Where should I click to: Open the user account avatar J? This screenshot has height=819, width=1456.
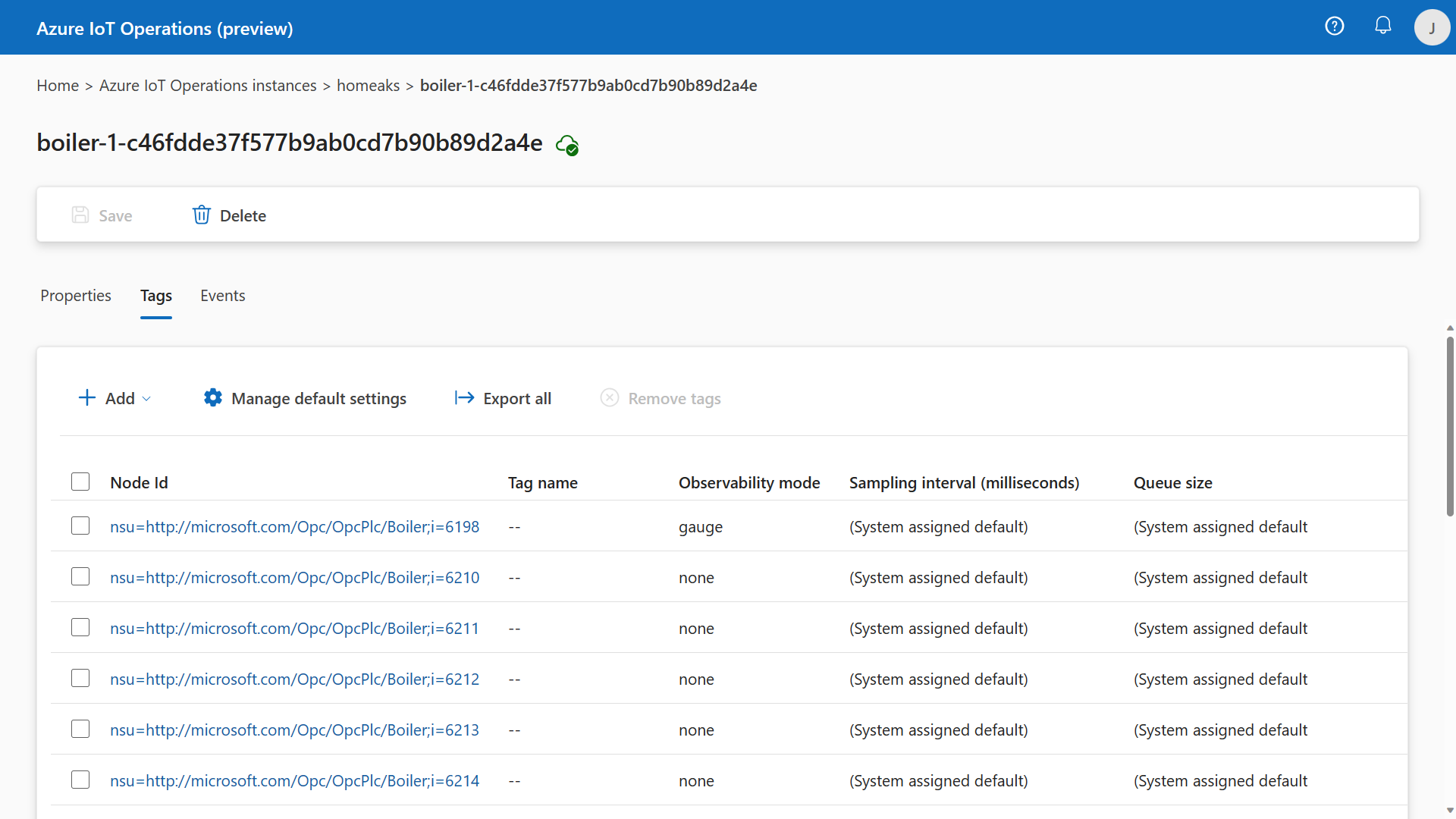pos(1432,27)
